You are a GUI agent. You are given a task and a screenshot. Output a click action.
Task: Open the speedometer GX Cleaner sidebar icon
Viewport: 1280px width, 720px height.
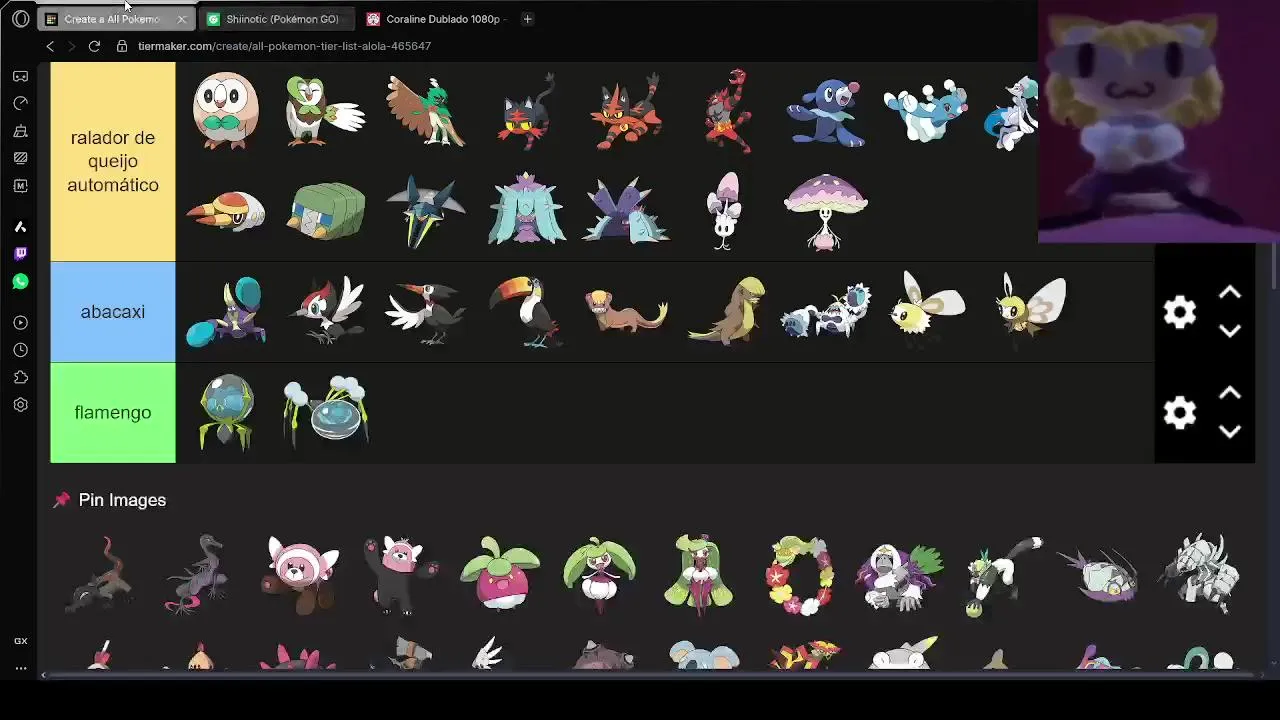click(20, 103)
